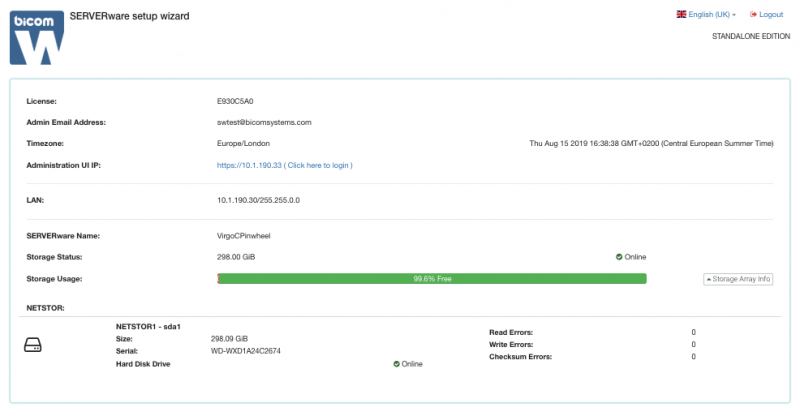800x416 pixels.
Task: Click the STANDALONE EDITION label
Action: click(751, 36)
